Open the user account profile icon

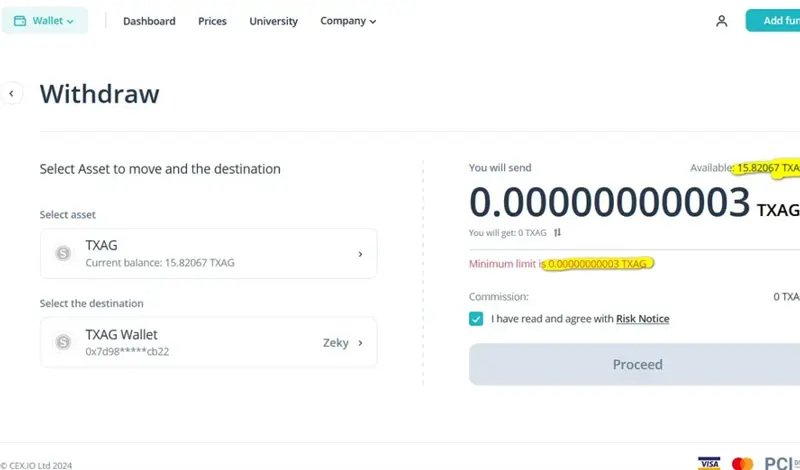pos(721,21)
